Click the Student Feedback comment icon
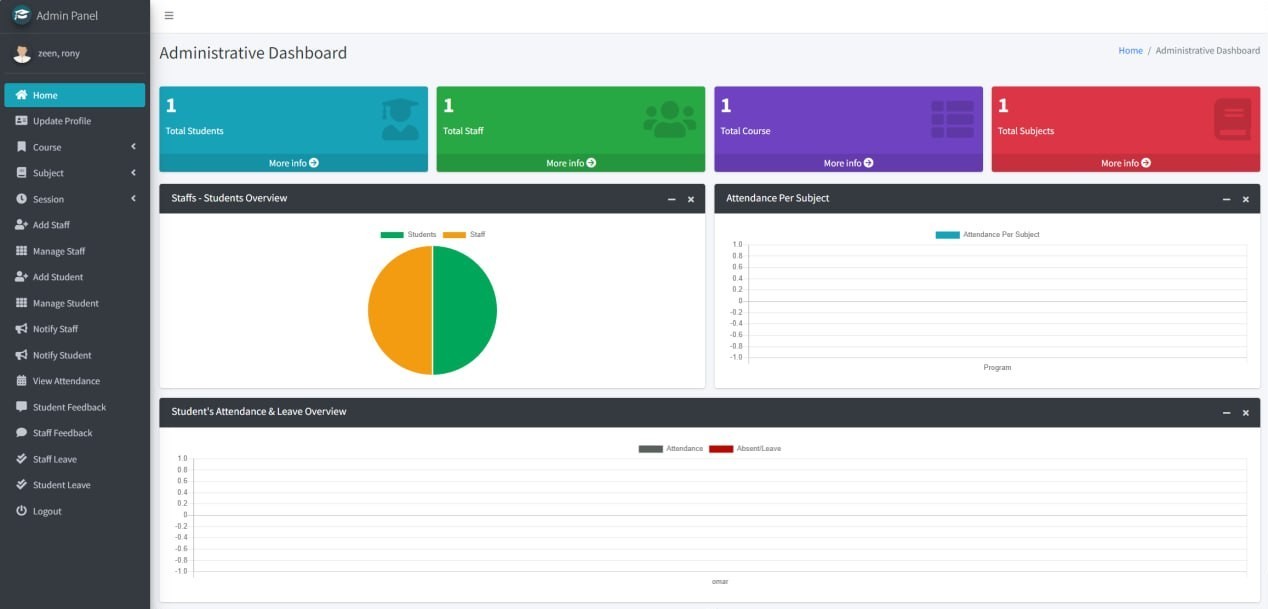This screenshot has width=1268, height=609. tap(21, 407)
